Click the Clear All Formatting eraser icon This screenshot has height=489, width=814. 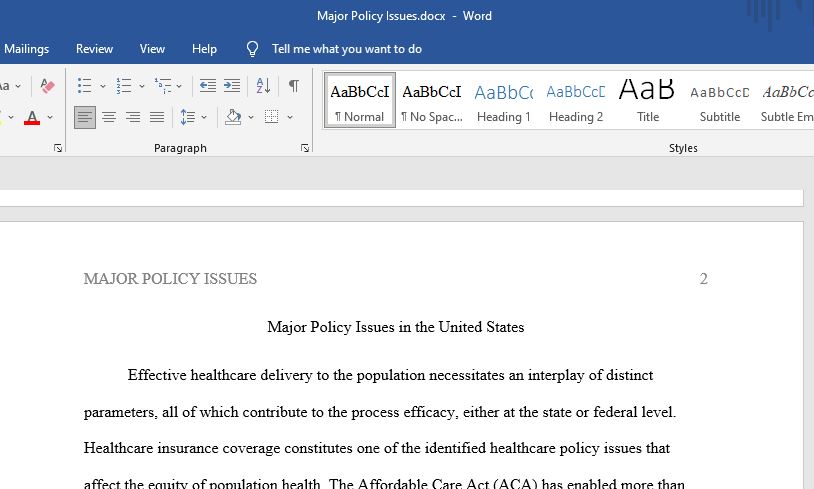47,86
